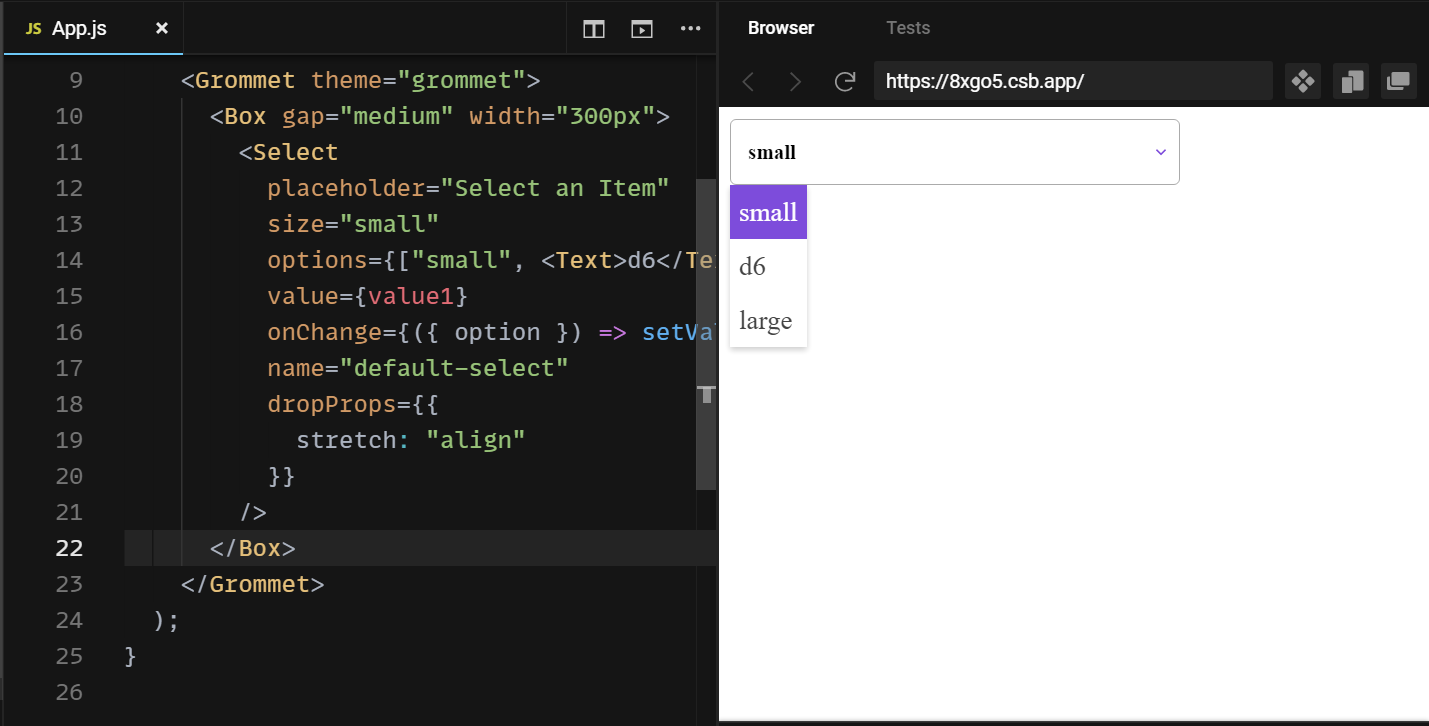Click line number 14 in the editor

69,259
